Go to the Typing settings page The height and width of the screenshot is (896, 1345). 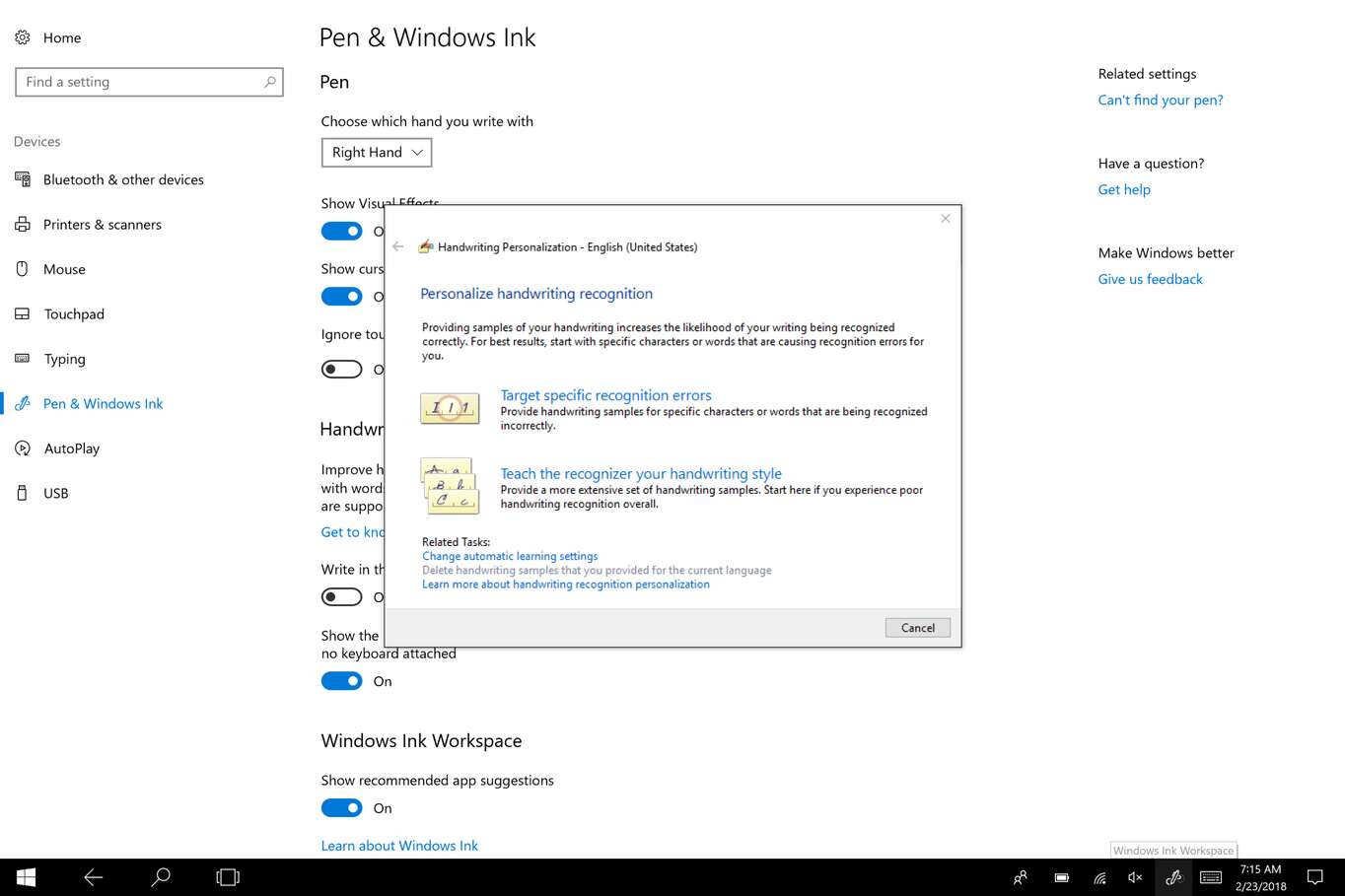[65, 359]
